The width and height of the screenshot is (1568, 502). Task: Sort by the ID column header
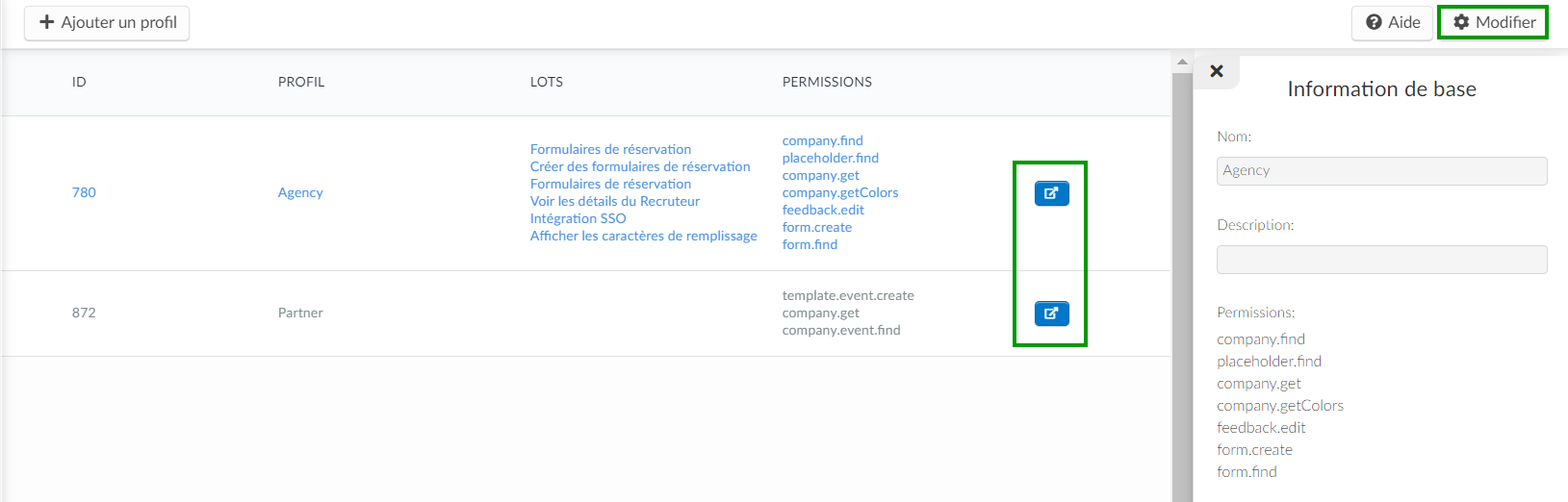[x=79, y=82]
